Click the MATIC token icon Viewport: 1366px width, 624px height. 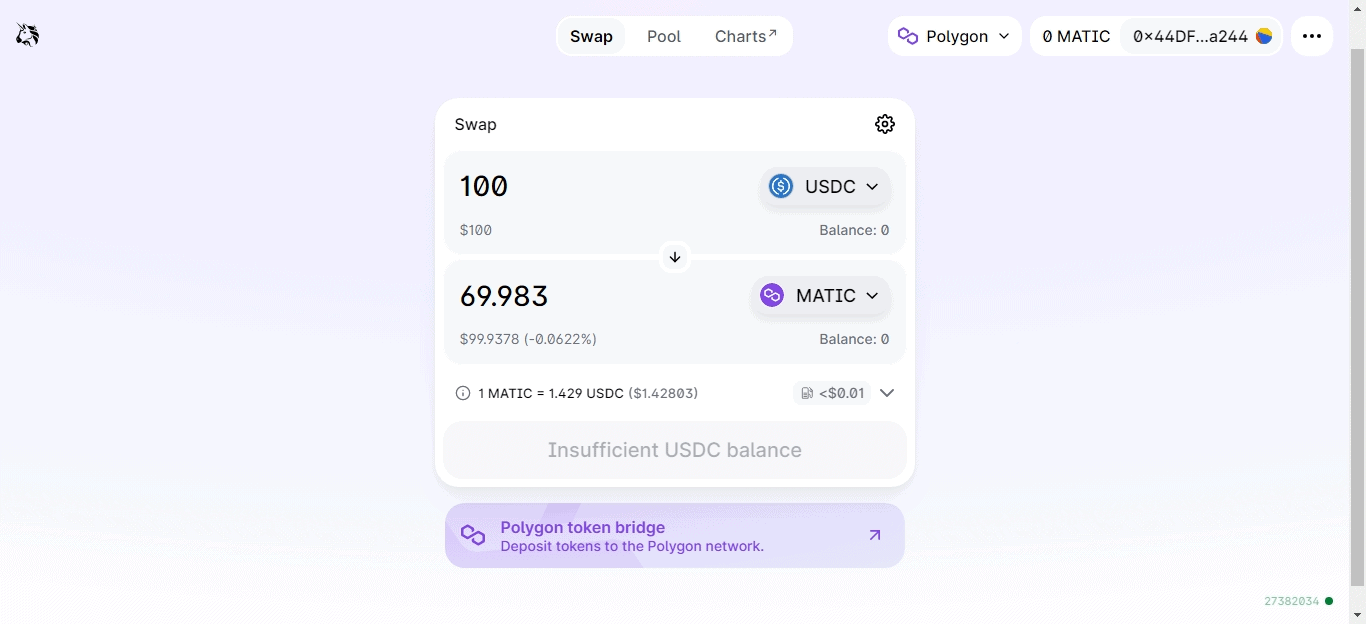(x=772, y=295)
